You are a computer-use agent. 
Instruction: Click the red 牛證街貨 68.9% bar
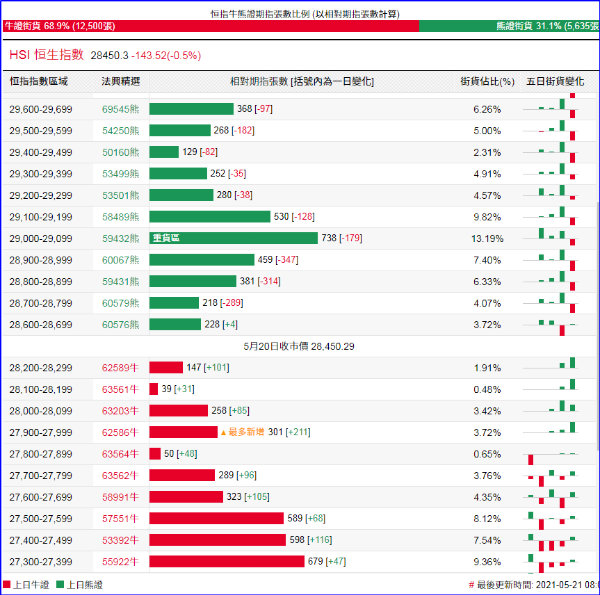click(x=211, y=26)
